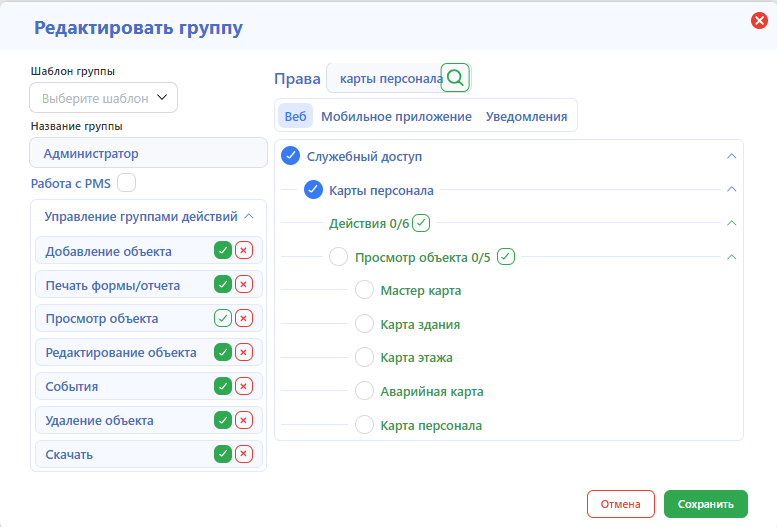Click the Действия 0/6 label
This screenshot has width=777, height=527.
click(x=369, y=224)
